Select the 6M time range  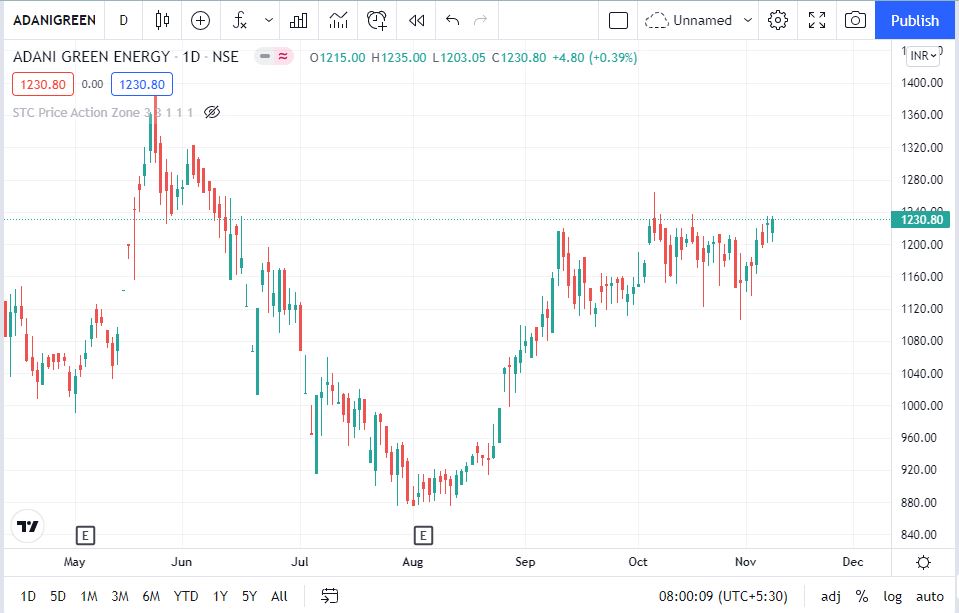click(151, 596)
